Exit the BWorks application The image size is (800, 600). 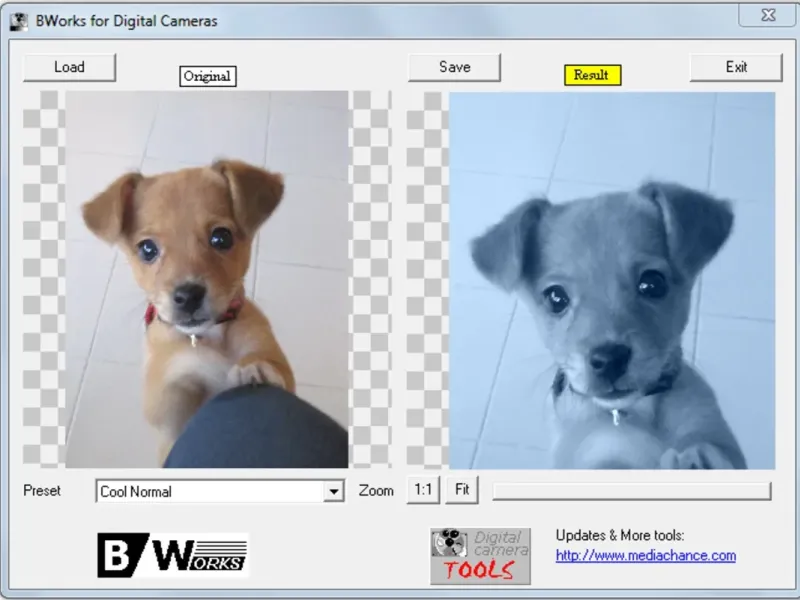point(736,67)
